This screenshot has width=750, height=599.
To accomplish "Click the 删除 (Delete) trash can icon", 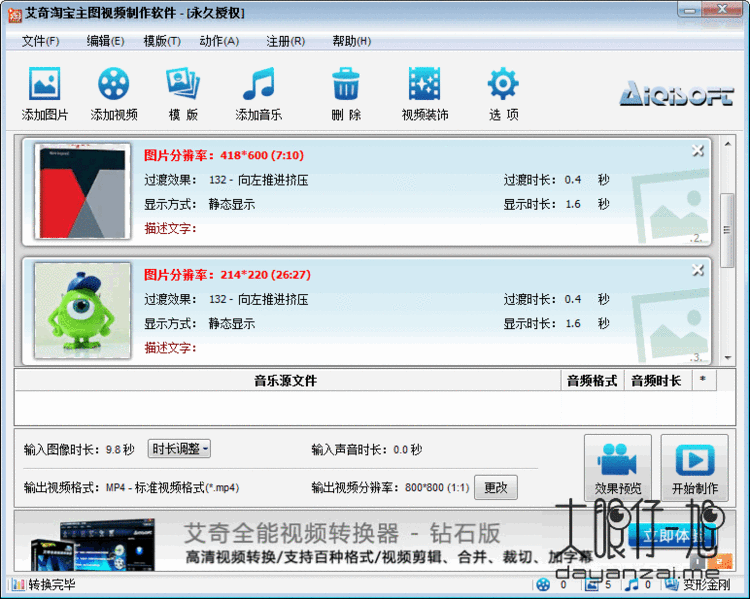I will 346,84.
